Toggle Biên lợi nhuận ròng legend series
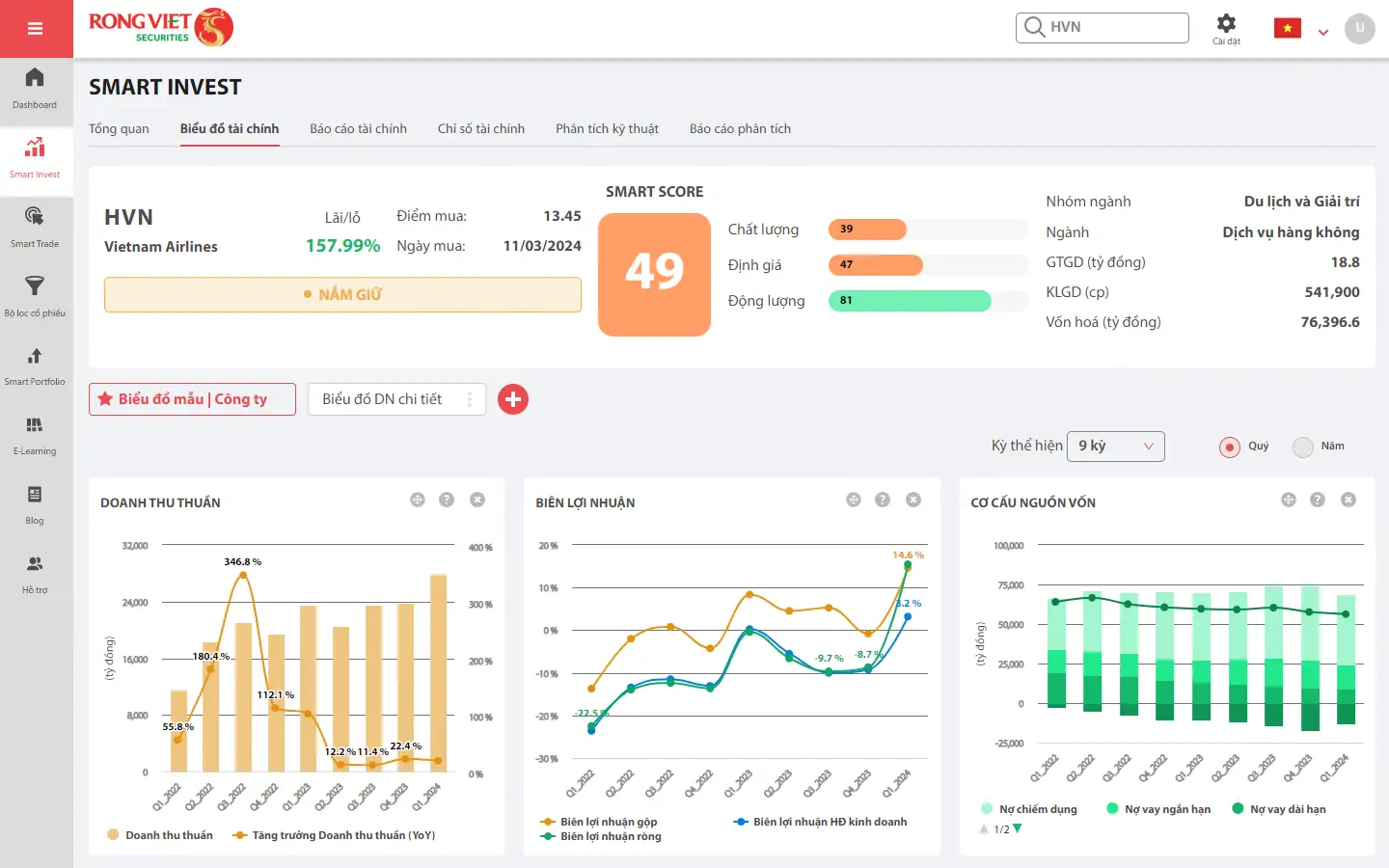Image resolution: width=1389 pixels, height=868 pixels. (601, 836)
